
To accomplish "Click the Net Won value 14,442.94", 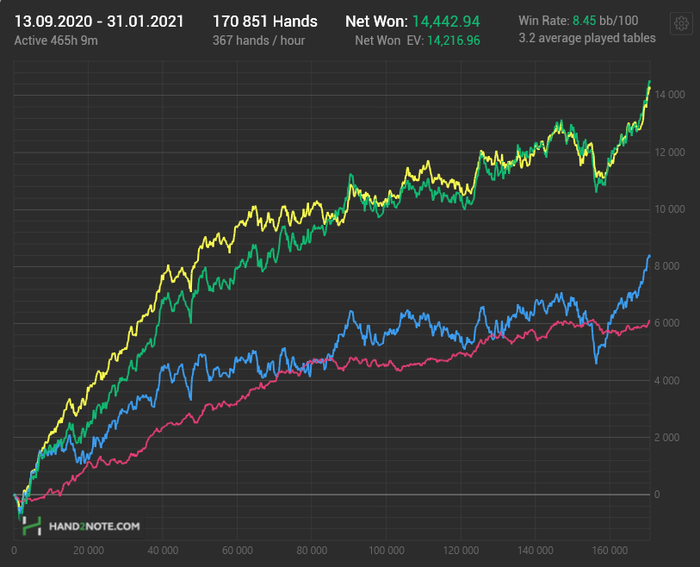I will [446, 21].
